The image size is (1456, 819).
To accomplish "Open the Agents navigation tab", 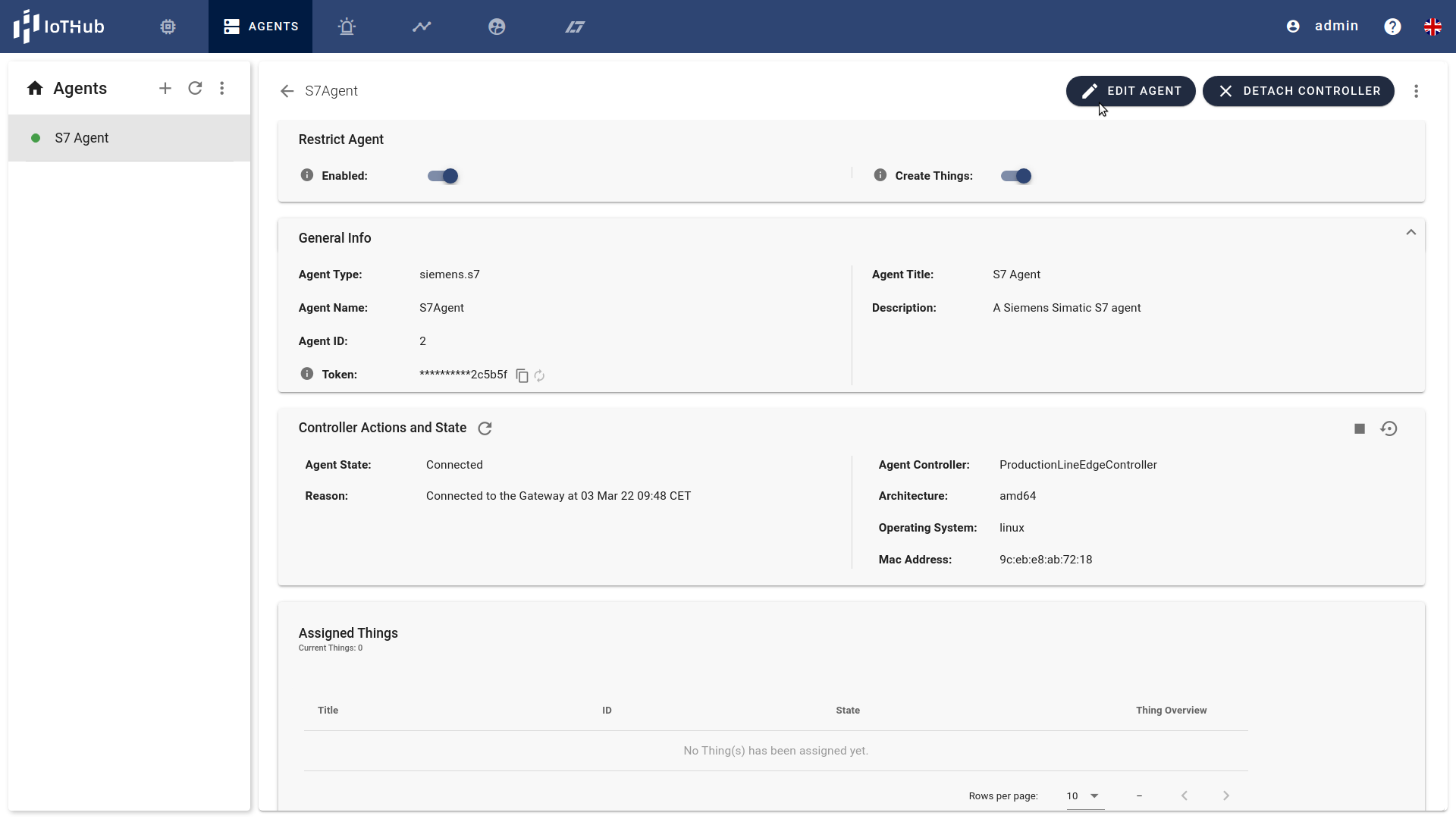I will (x=260, y=27).
